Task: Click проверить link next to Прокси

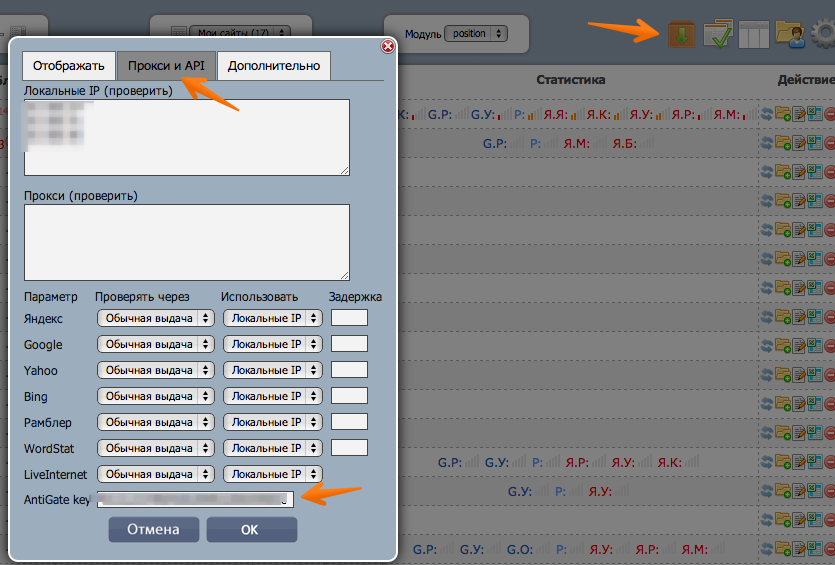Action: 103,196
